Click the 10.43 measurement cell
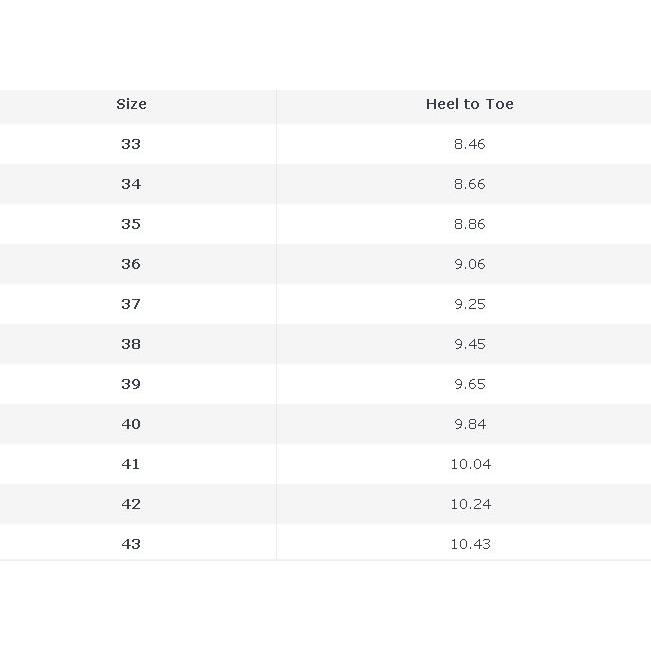The height and width of the screenshot is (651, 651). point(469,544)
